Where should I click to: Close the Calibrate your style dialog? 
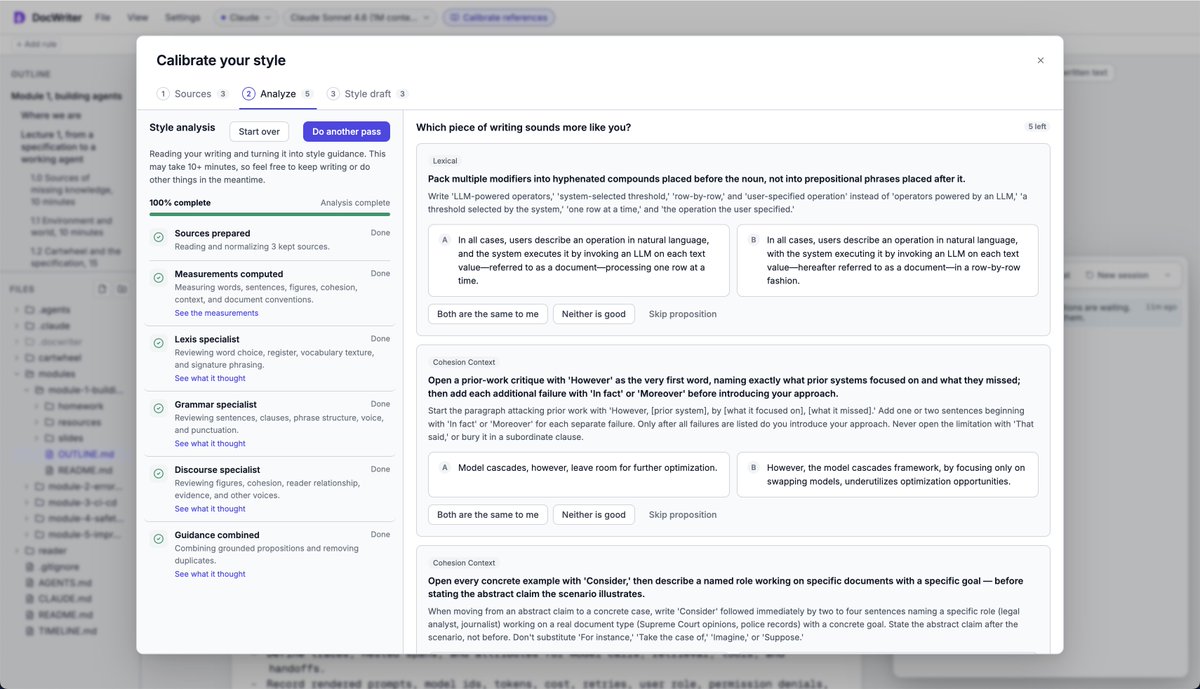[x=1040, y=60]
